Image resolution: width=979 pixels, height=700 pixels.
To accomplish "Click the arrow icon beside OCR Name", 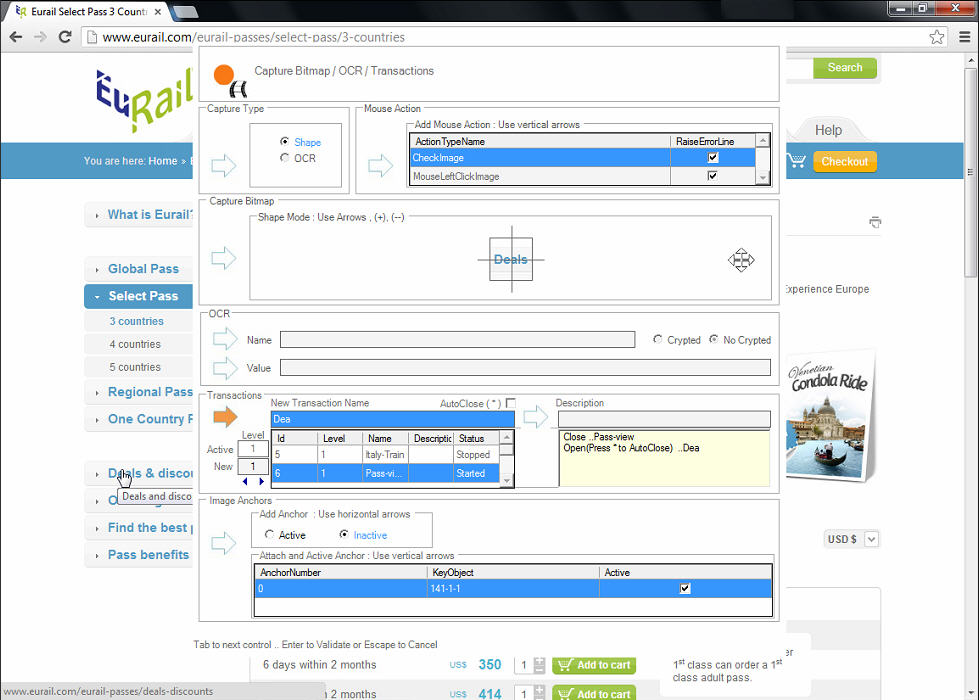I will coord(225,339).
